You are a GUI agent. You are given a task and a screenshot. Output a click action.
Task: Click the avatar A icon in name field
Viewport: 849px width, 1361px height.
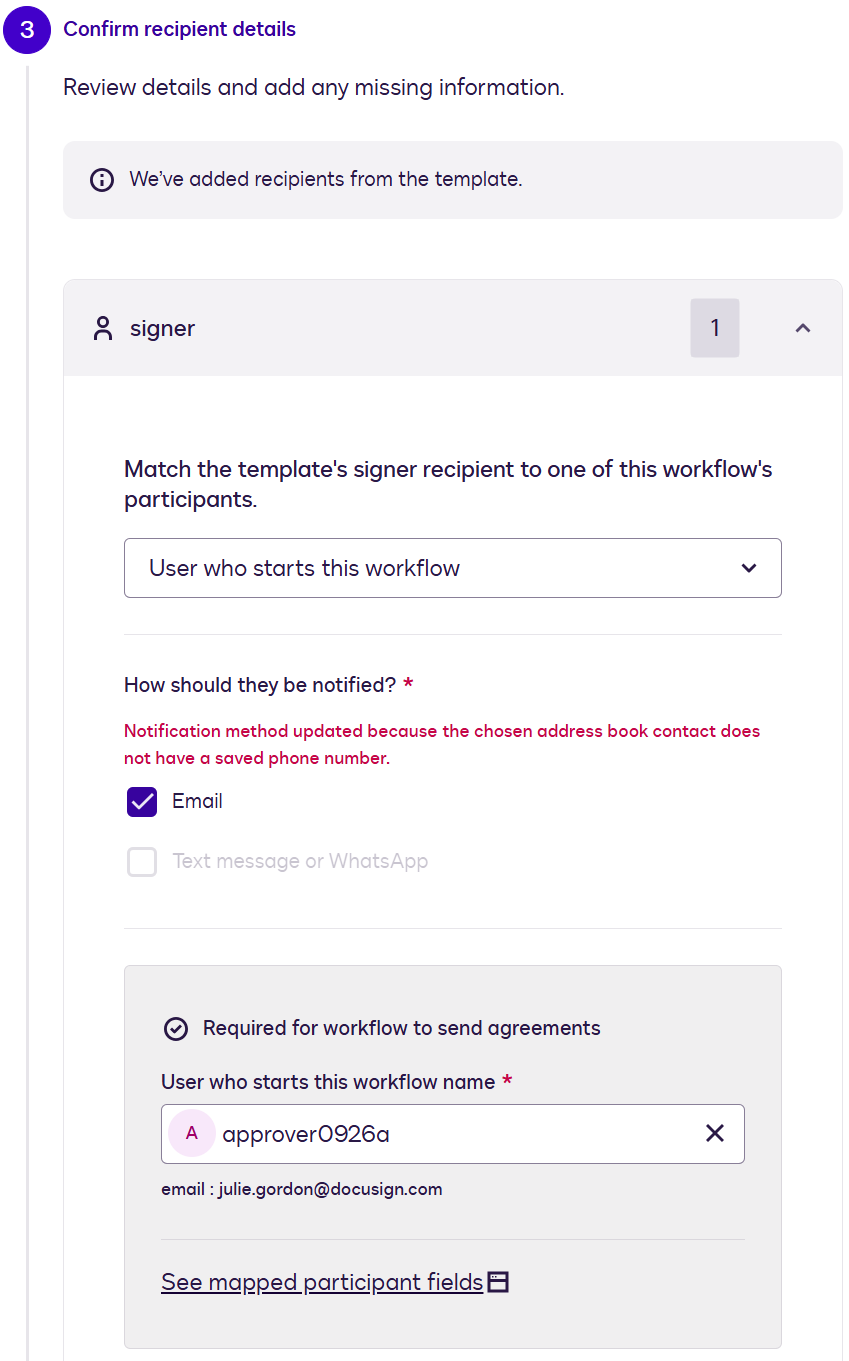[192, 1133]
